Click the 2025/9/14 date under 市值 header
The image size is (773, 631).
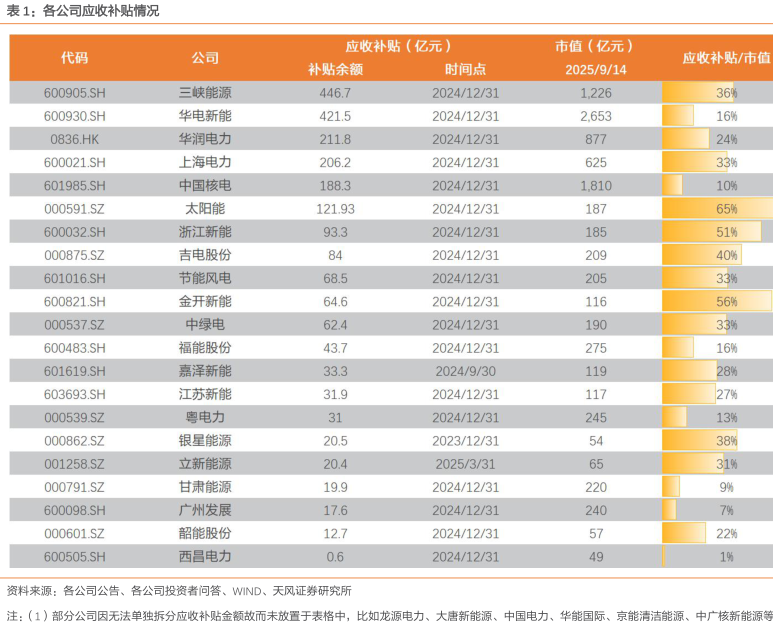tap(595, 70)
